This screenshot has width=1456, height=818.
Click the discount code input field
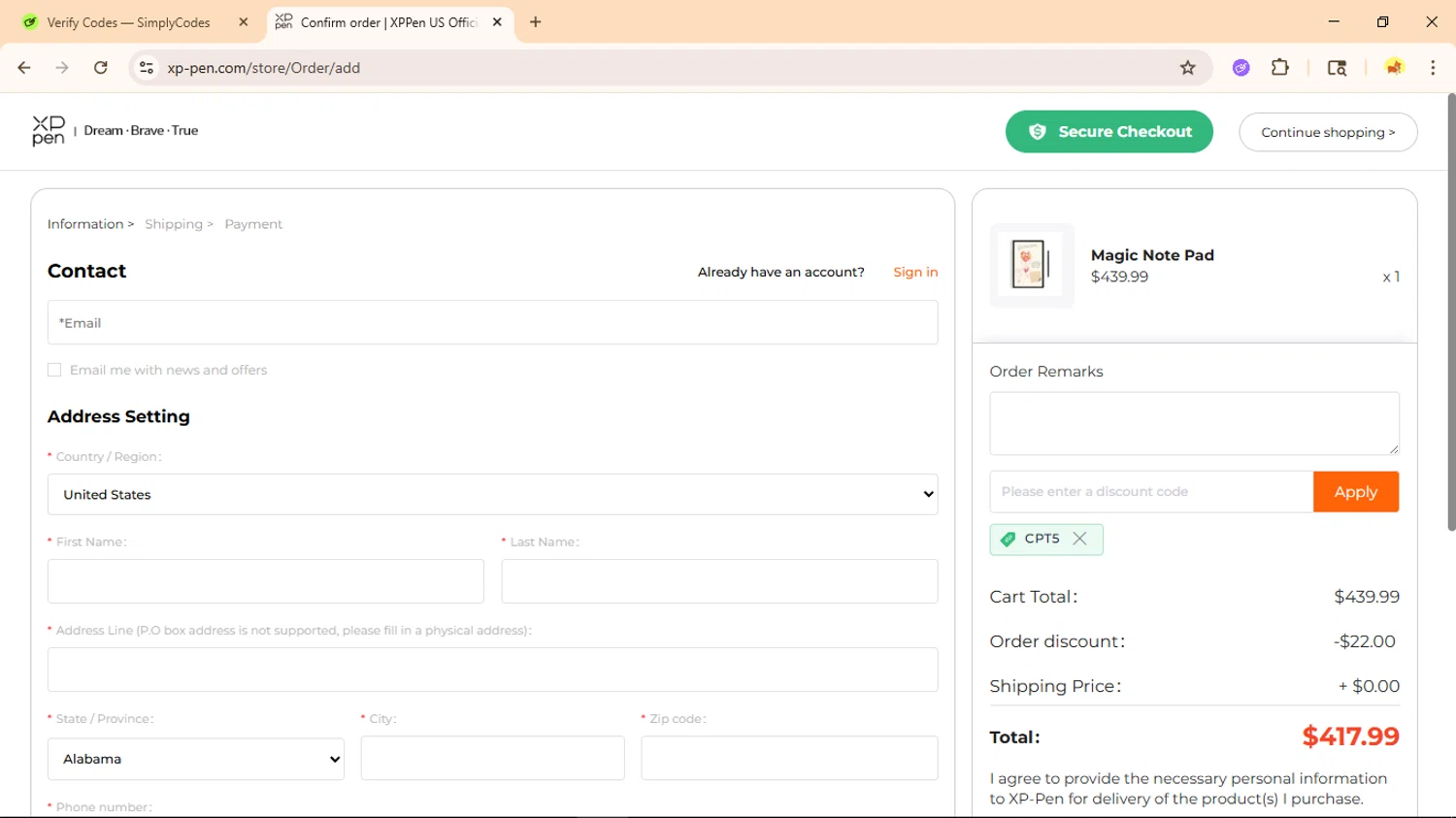click(1151, 492)
